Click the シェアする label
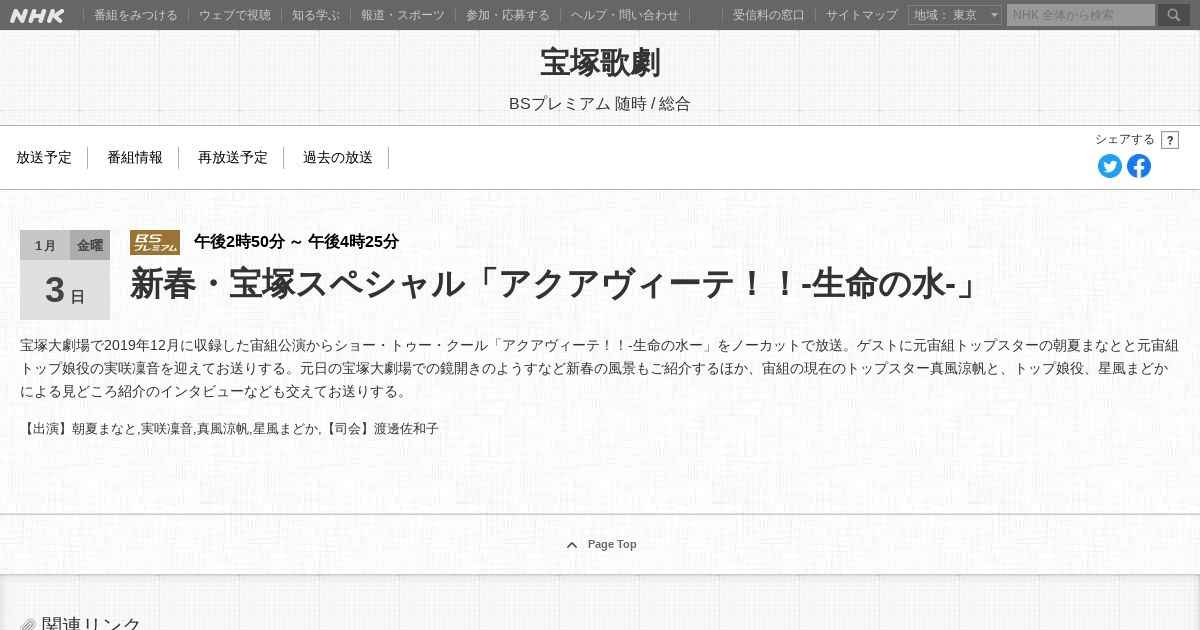Screen dimensions: 1200x630 [1125, 140]
